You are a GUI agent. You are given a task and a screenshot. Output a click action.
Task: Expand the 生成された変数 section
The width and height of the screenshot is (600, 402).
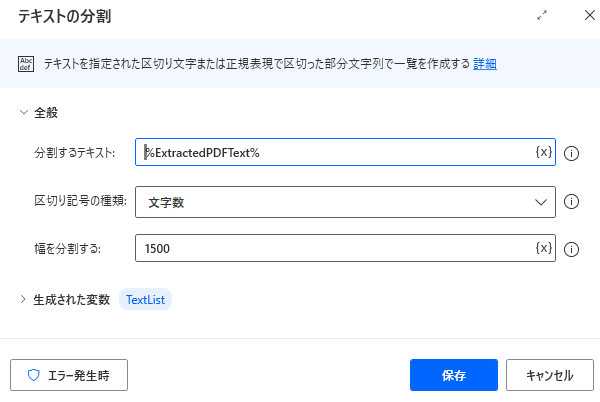point(23,299)
